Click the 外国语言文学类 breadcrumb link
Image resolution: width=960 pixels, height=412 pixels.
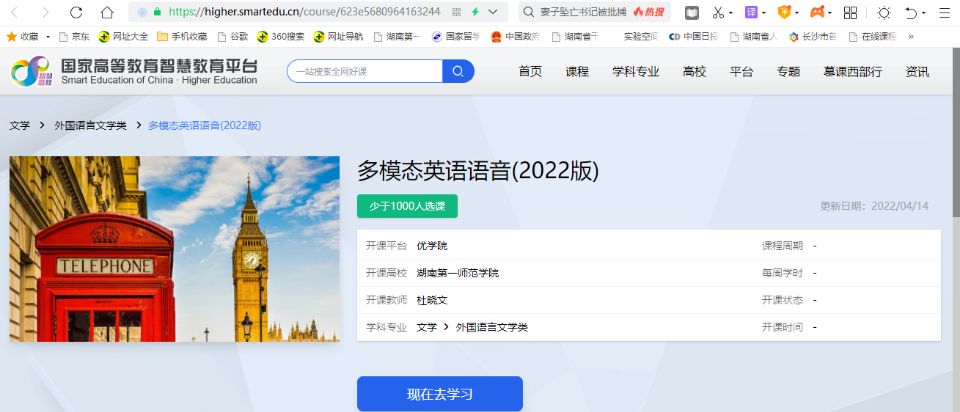90,126
